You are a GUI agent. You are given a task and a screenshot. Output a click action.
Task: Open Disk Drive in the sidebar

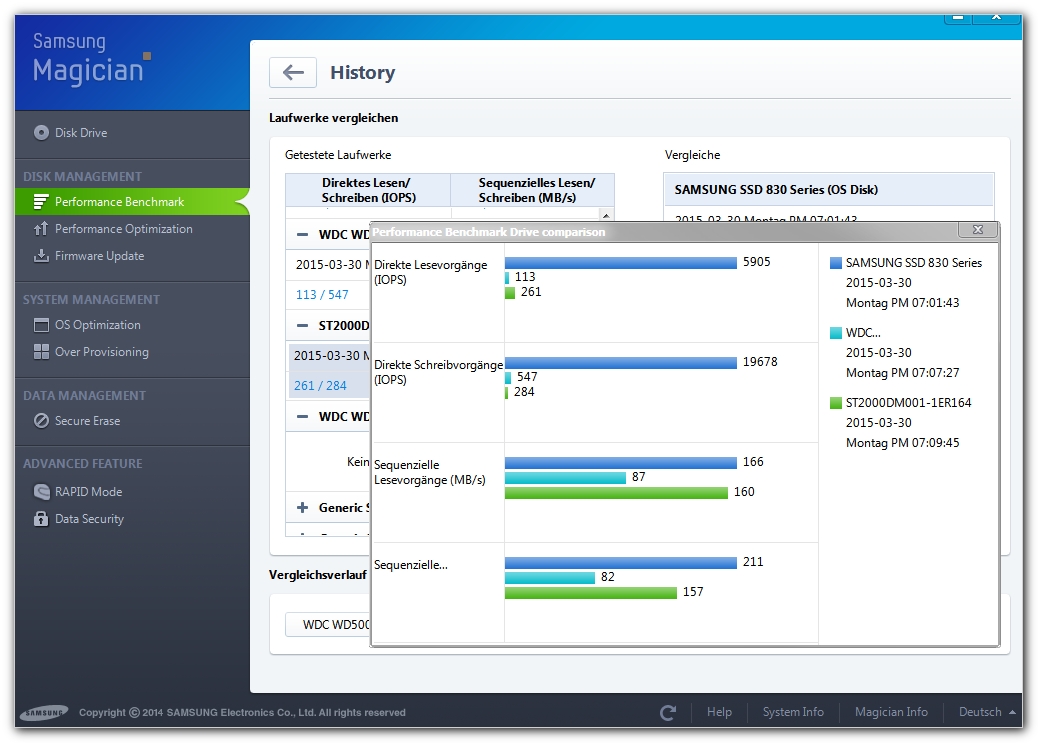(81, 132)
